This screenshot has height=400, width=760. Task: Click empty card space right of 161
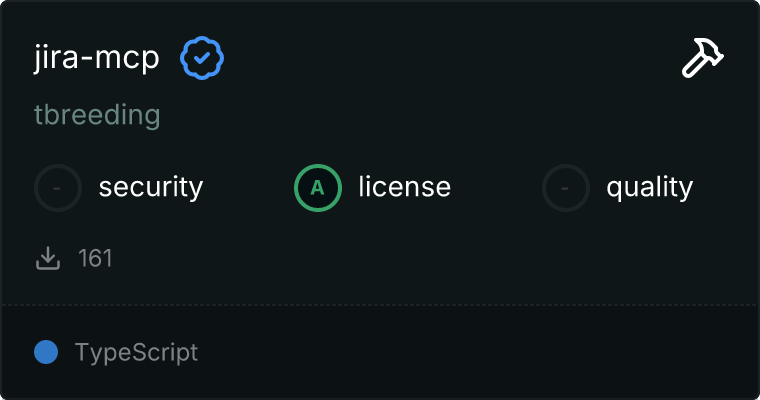pos(400,259)
